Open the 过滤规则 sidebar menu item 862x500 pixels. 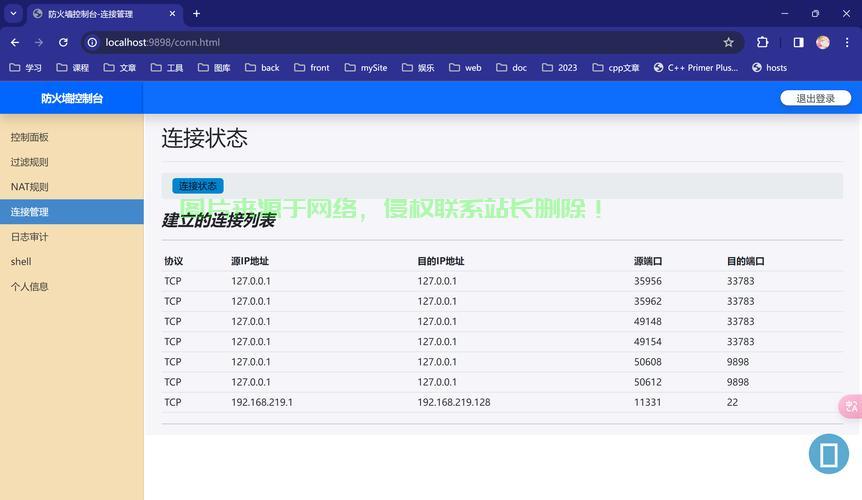tap(30, 162)
